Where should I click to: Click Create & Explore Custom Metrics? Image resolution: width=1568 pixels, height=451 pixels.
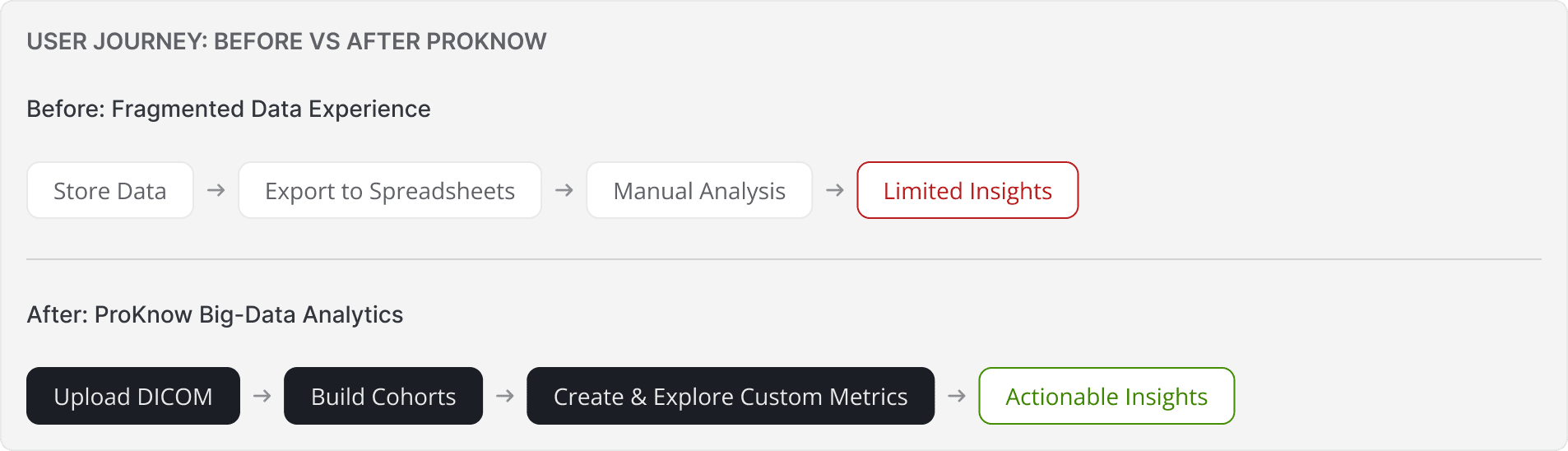[x=731, y=397]
